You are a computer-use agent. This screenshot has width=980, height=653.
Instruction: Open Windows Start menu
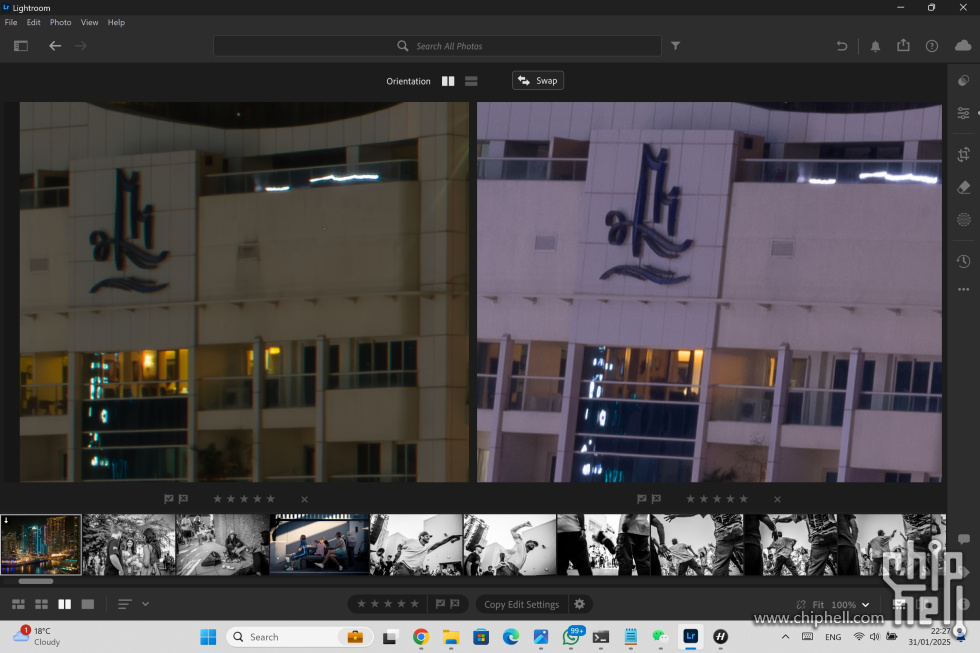[x=208, y=637]
